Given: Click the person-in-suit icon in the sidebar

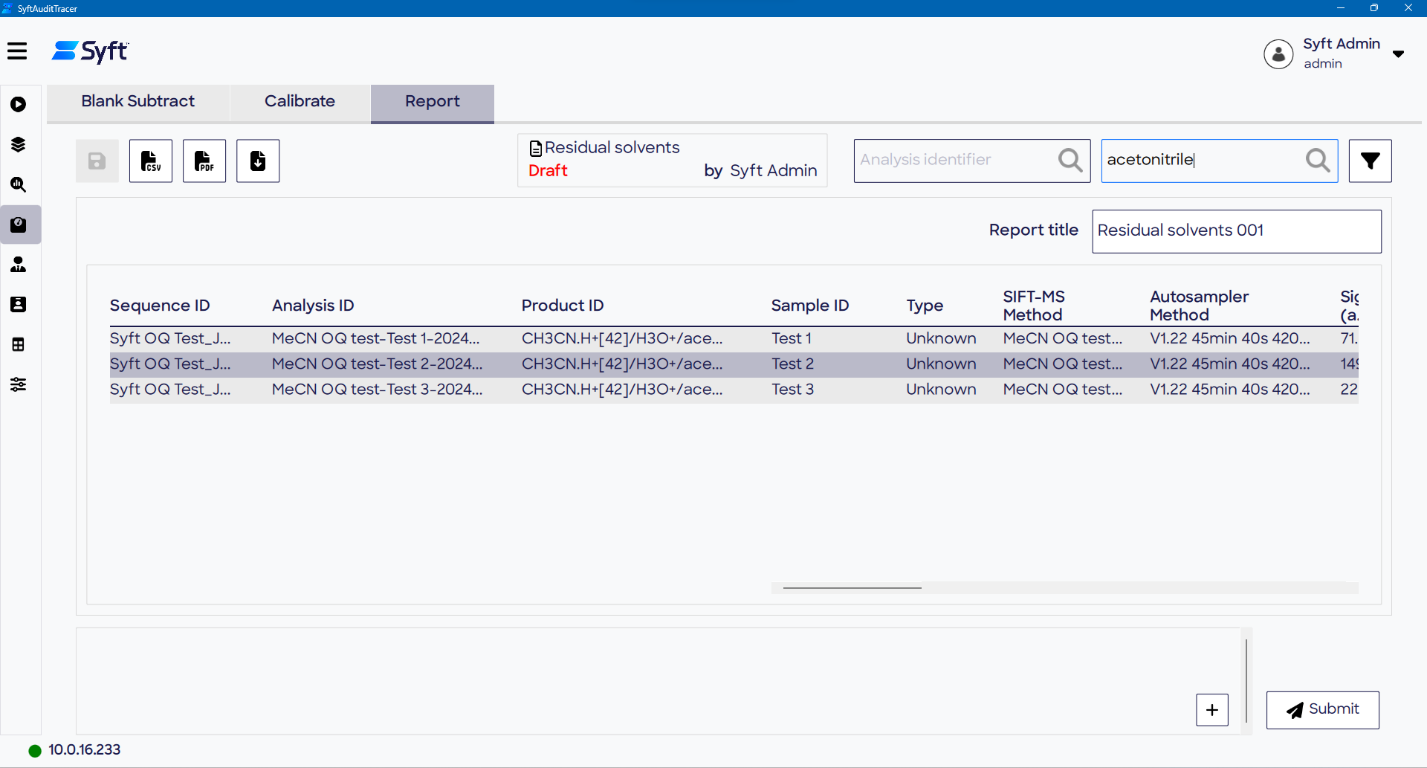Looking at the screenshot, I should (x=18, y=265).
